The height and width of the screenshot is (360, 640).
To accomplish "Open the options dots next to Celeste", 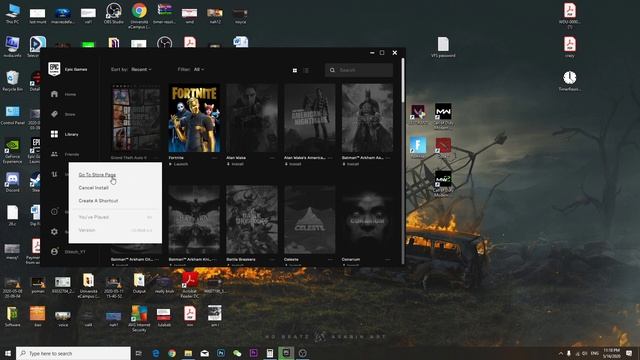I will coord(330,260).
